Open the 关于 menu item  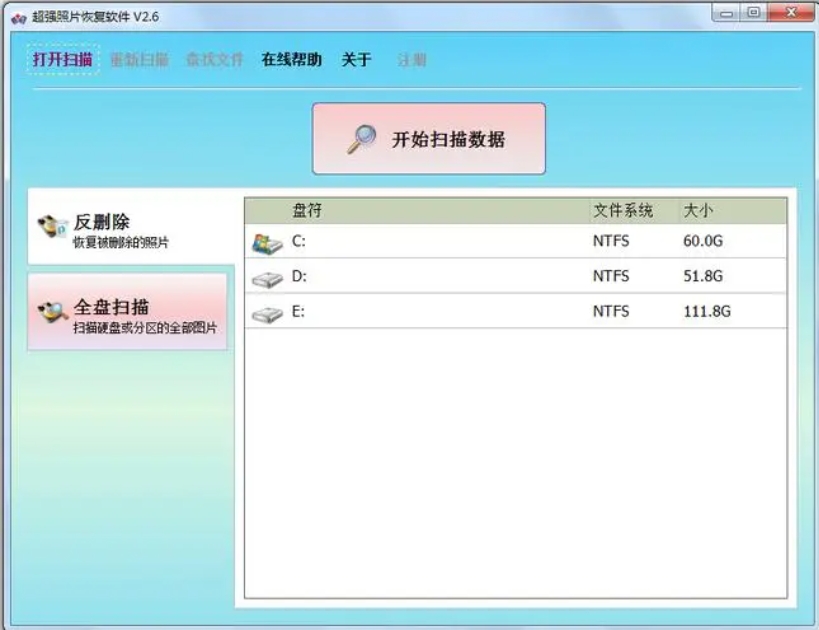tap(356, 60)
